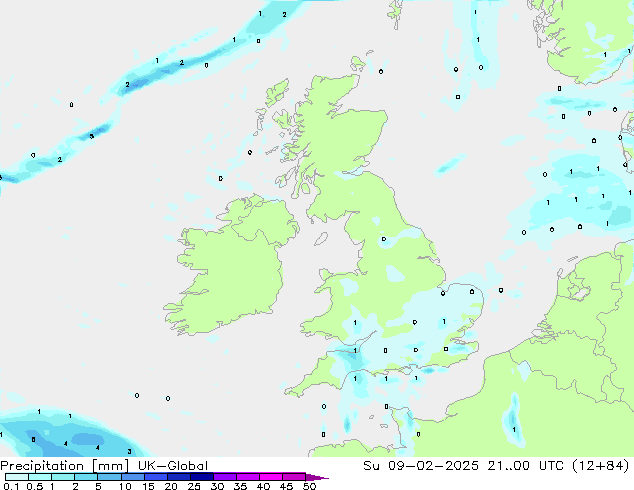The height and width of the screenshot is (490, 634).
Task: Click the legend label '10'
Action: (x=125, y=486)
